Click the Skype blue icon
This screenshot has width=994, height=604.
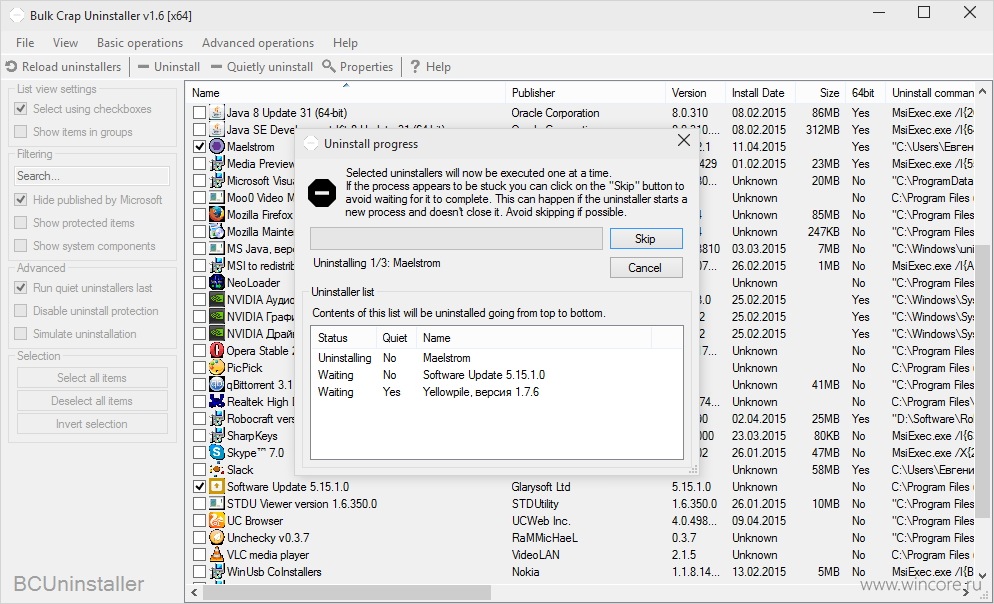click(x=217, y=453)
